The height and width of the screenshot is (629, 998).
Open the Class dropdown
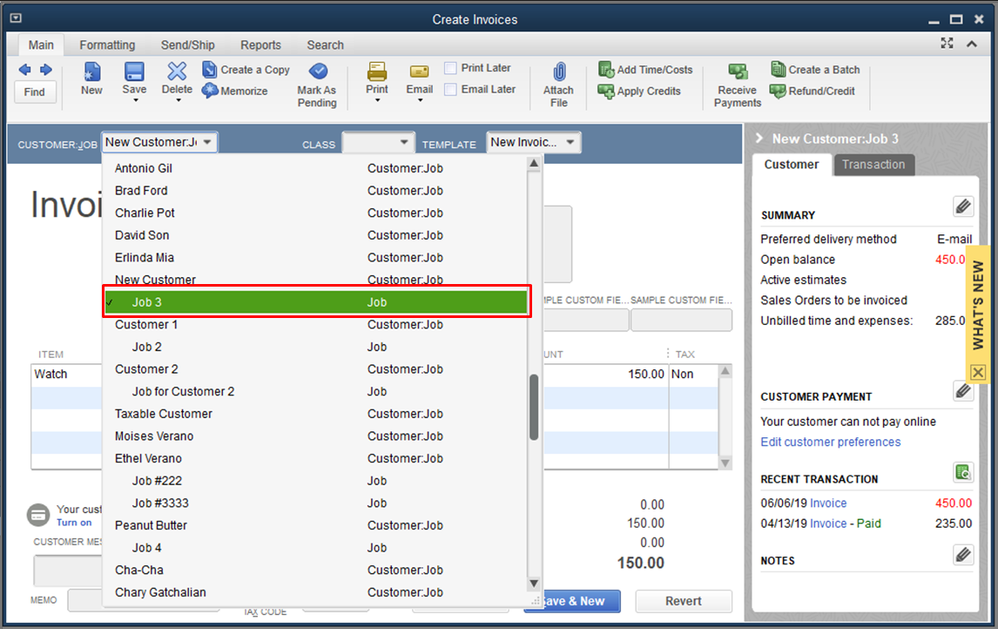coord(404,142)
